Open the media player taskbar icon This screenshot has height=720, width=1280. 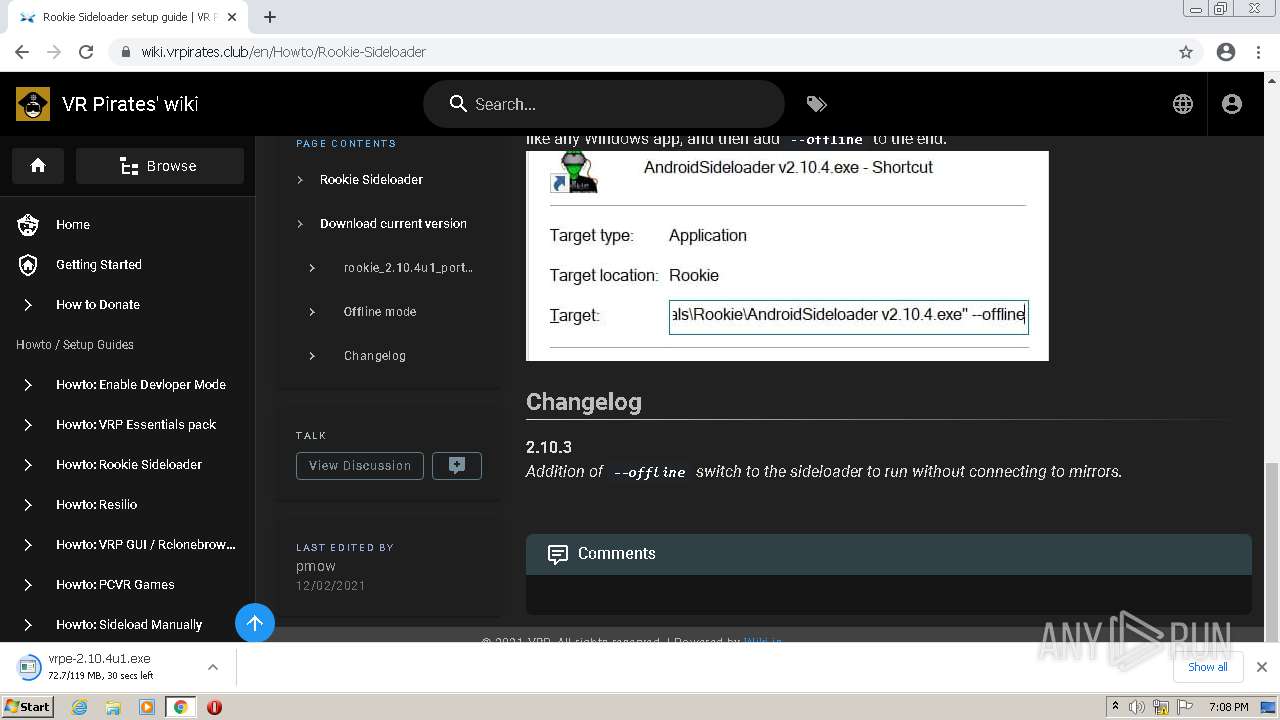coord(147,707)
